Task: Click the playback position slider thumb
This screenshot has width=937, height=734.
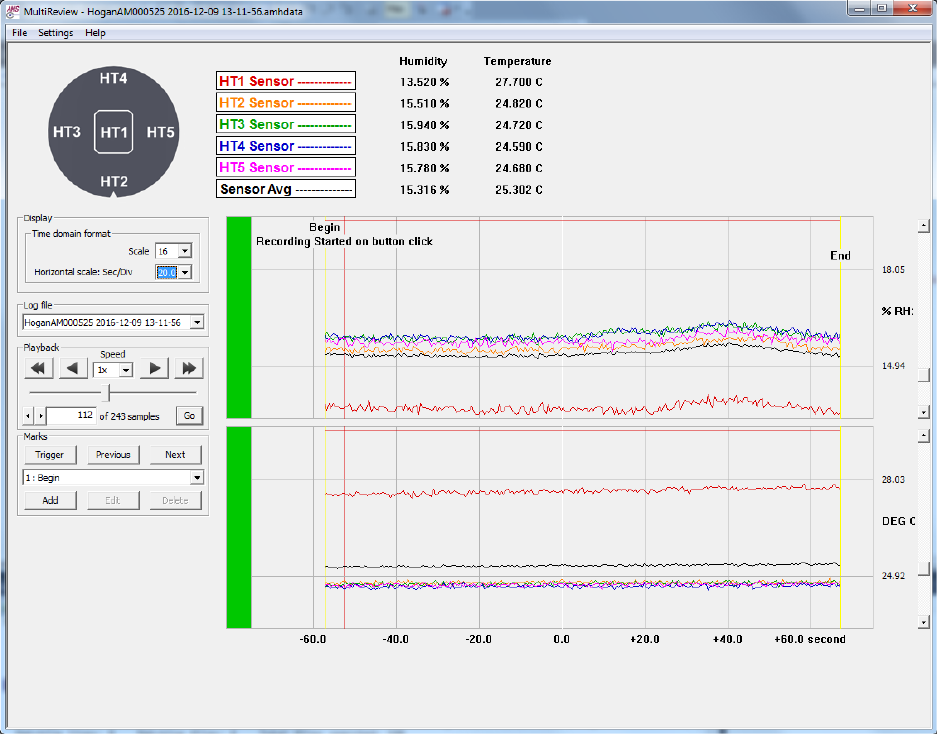Action: click(108, 393)
